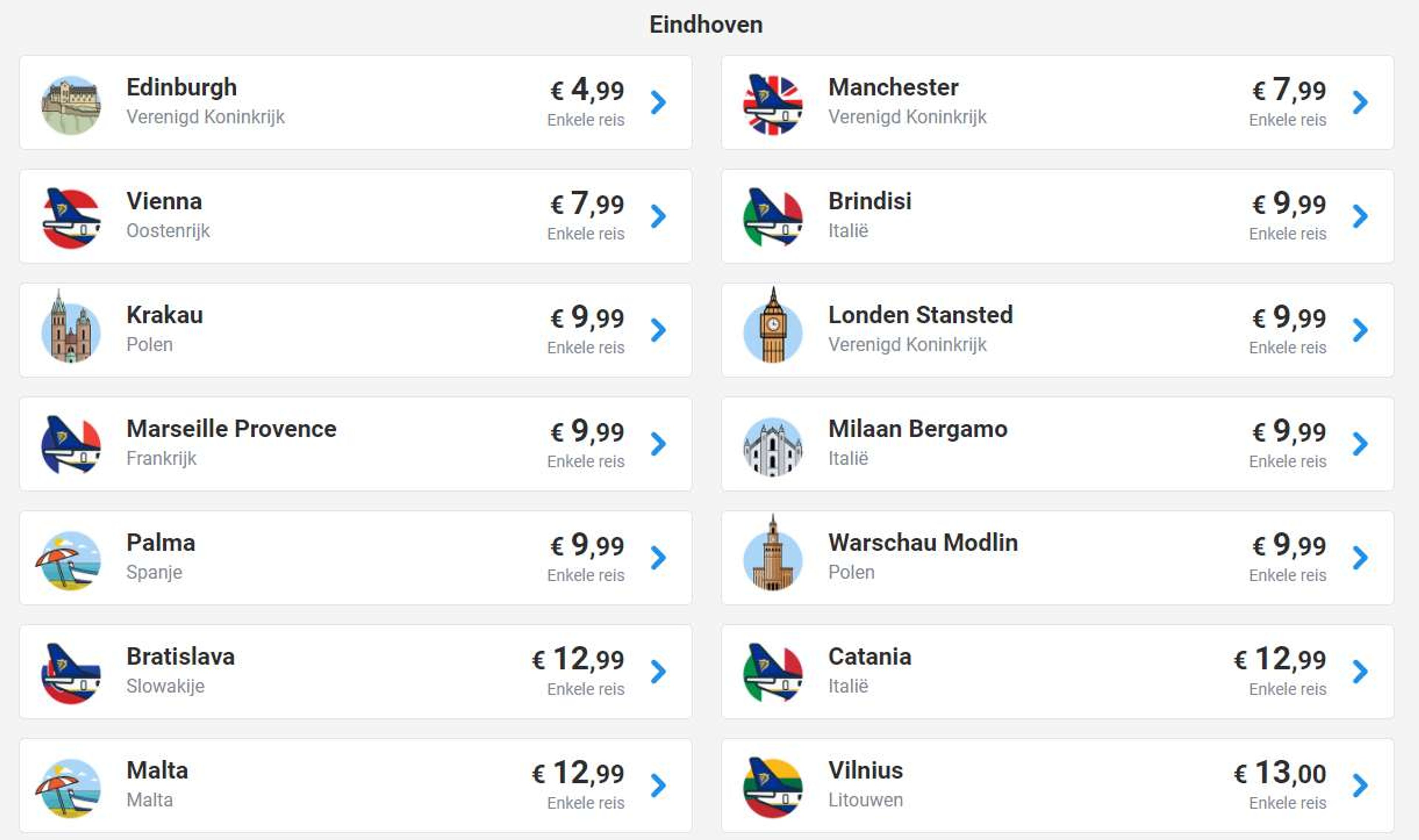Image resolution: width=1419 pixels, height=840 pixels.
Task: Open the chevron arrow for Marseille Provence
Action: (x=658, y=444)
